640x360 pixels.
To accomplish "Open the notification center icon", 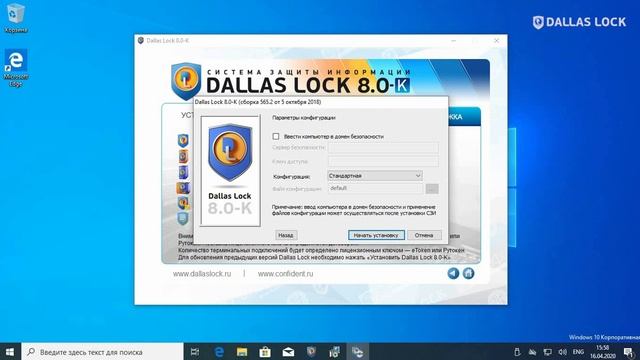I will click(629, 352).
